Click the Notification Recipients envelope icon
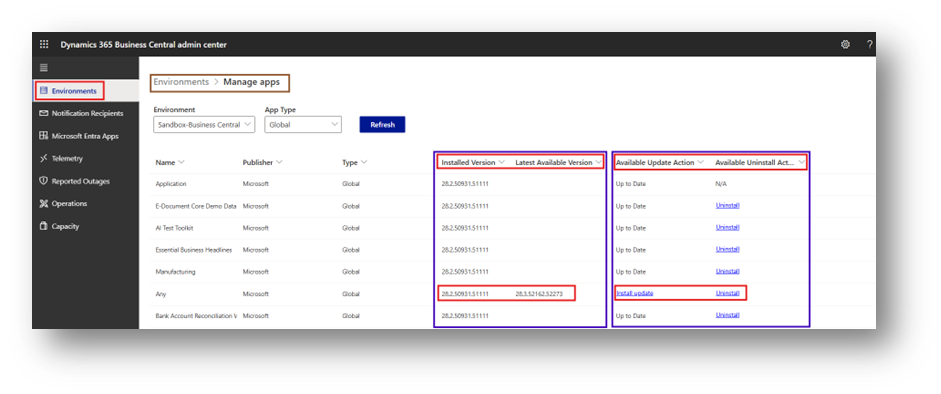The image size is (941, 394). pos(43,113)
